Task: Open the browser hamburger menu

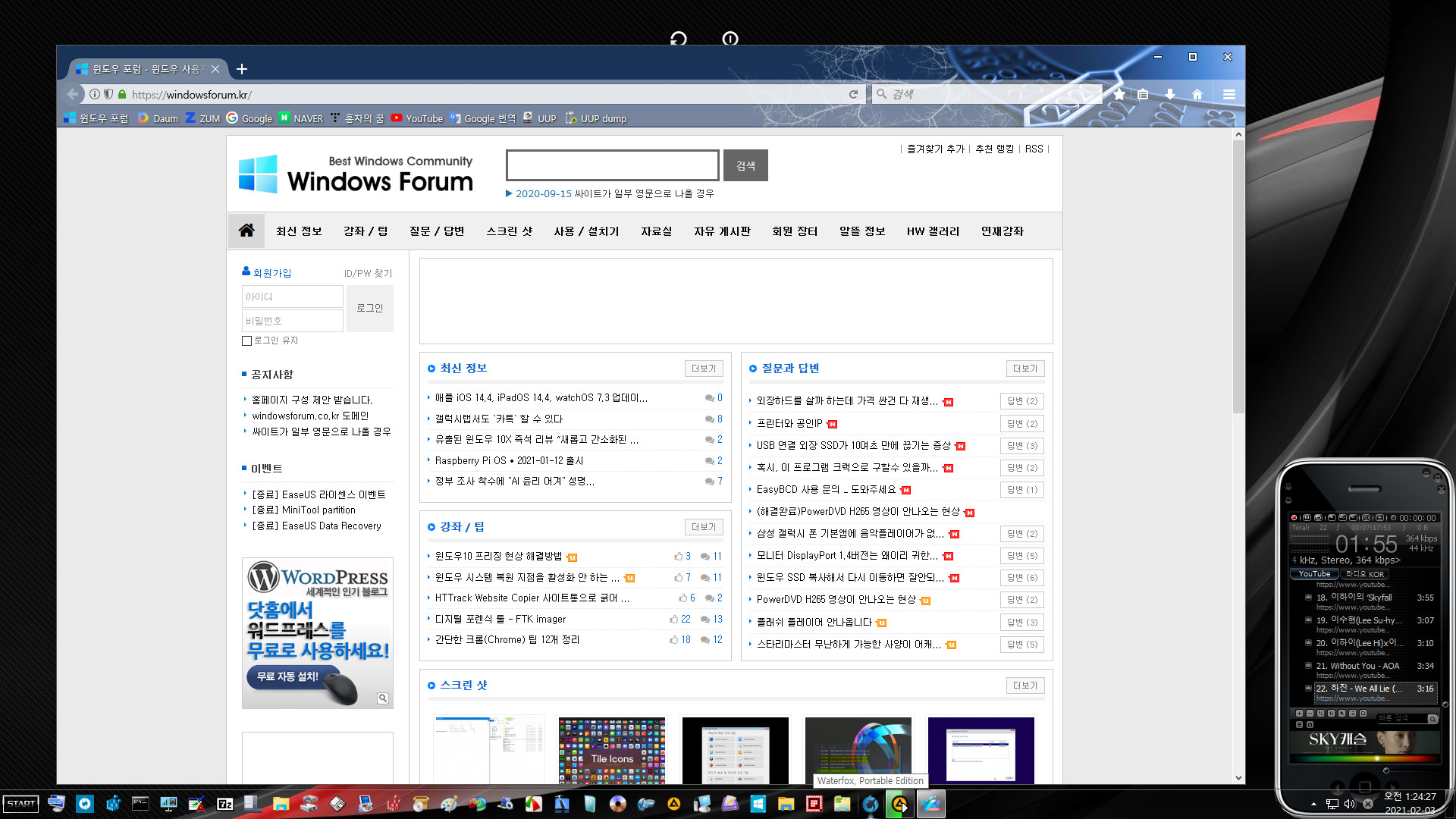Action: tap(1229, 94)
